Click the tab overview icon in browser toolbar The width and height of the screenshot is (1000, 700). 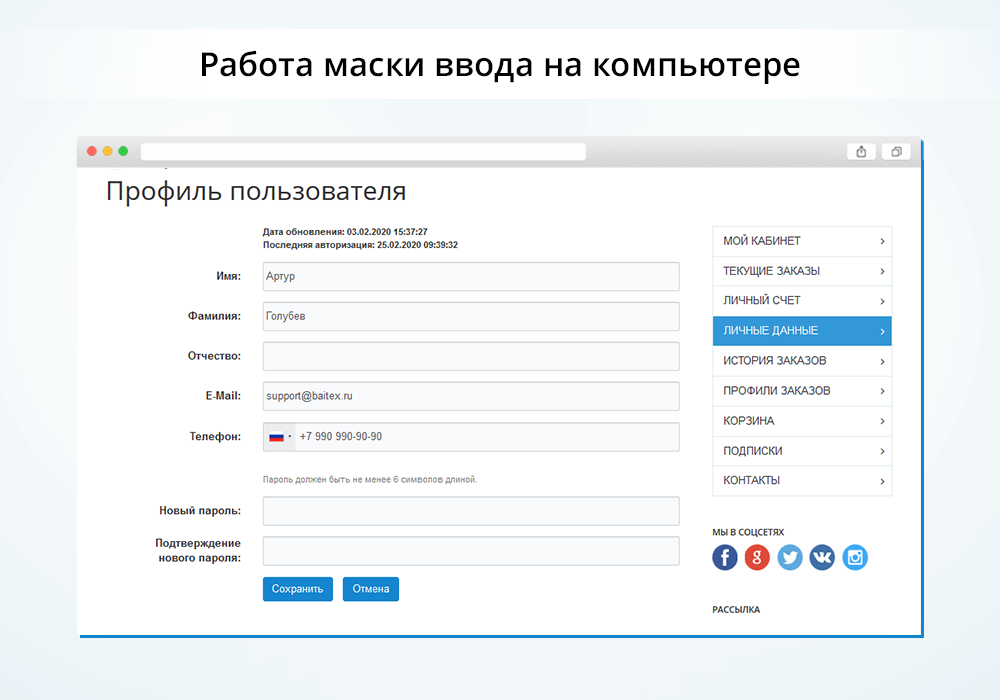tap(895, 151)
